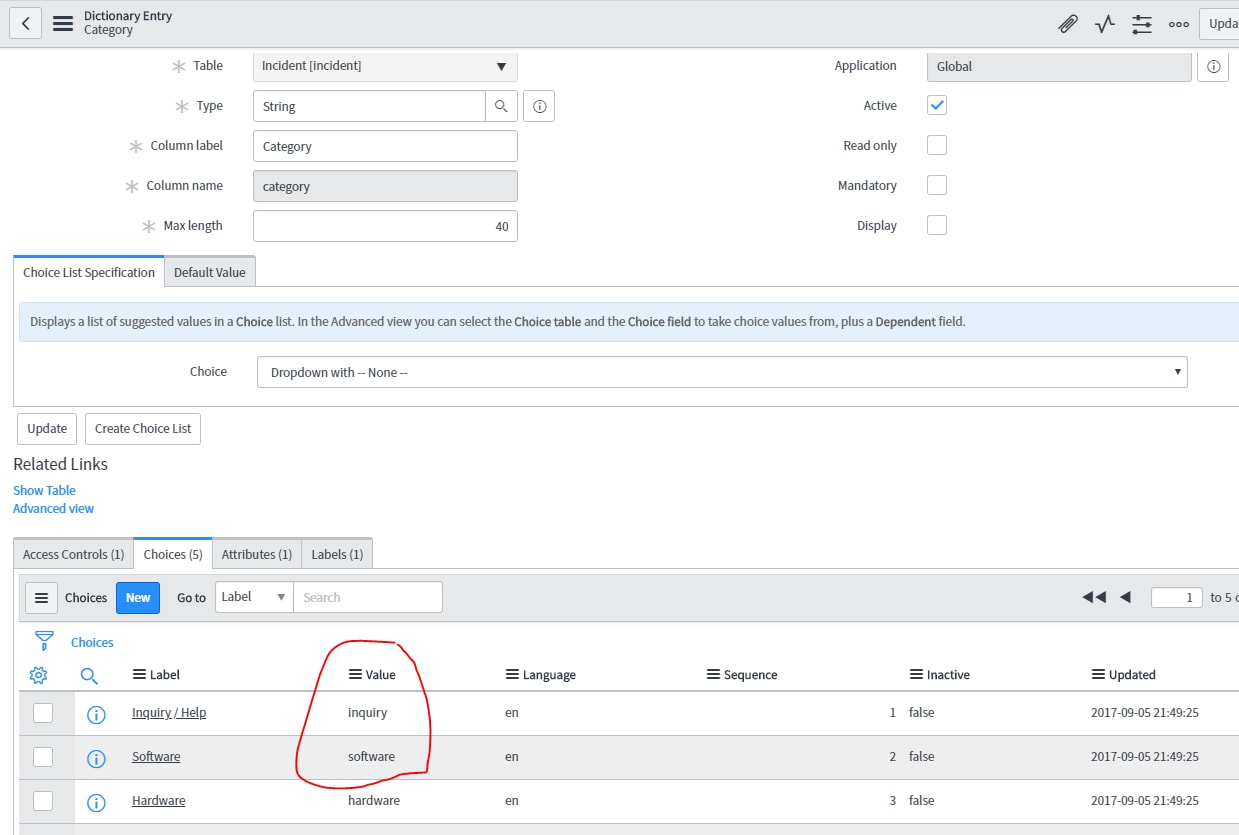The height and width of the screenshot is (835, 1239).
Task: Open the Access Controls (1) tab
Action: click(74, 554)
